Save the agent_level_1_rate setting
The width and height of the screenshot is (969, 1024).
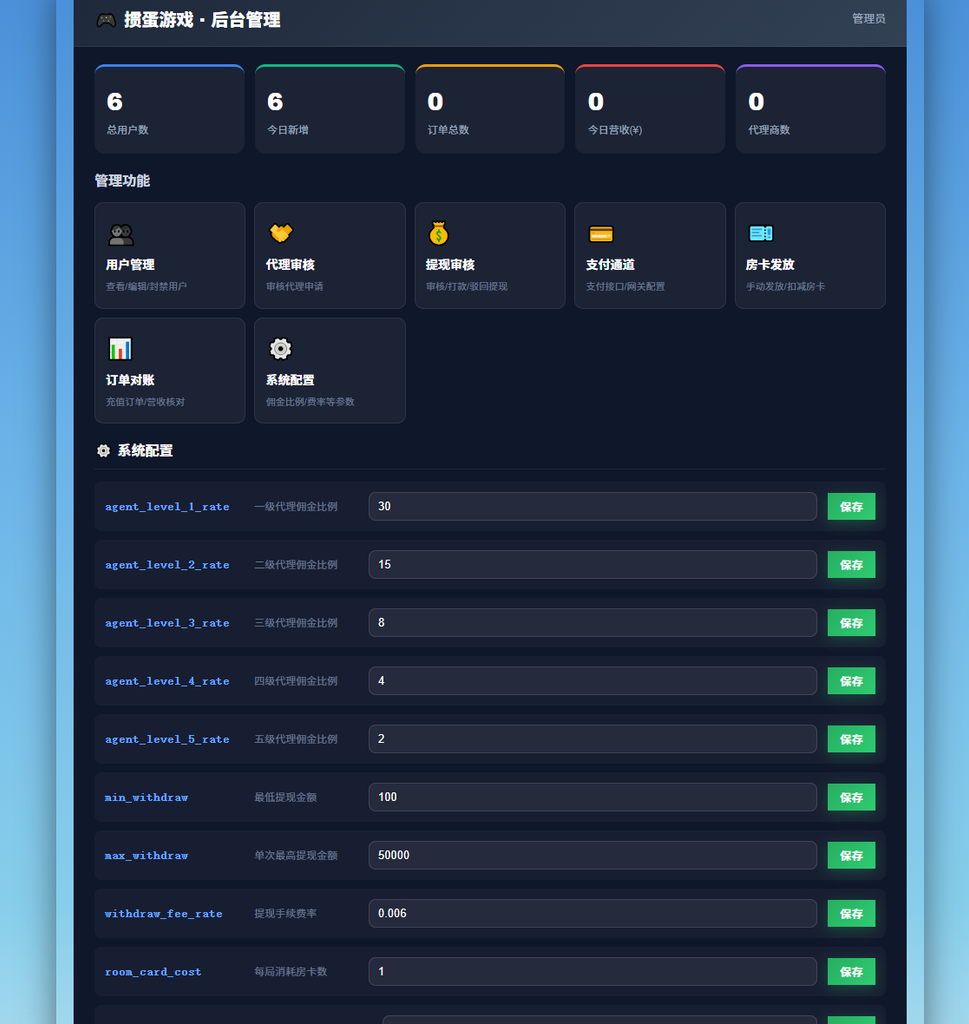[851, 507]
